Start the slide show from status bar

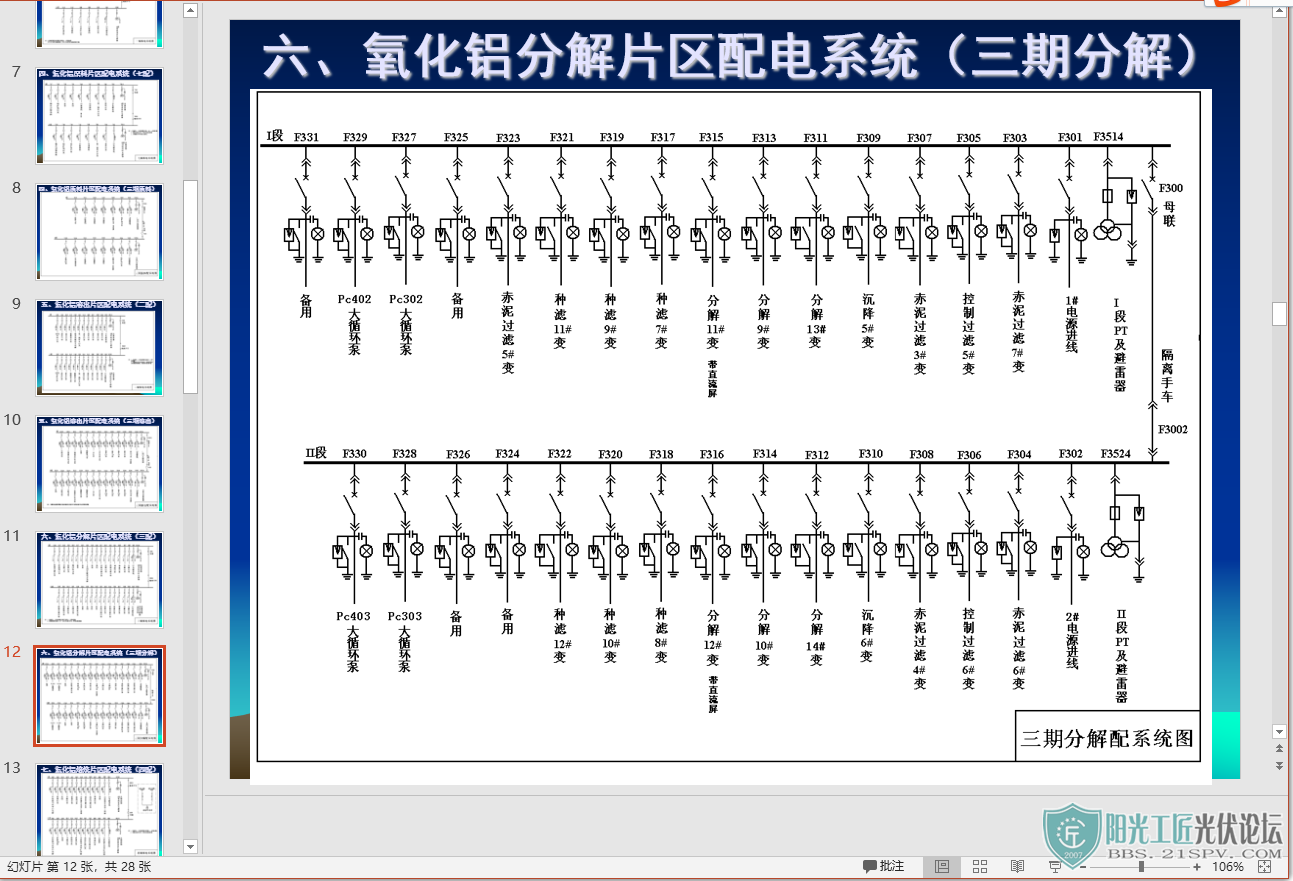(1055, 866)
